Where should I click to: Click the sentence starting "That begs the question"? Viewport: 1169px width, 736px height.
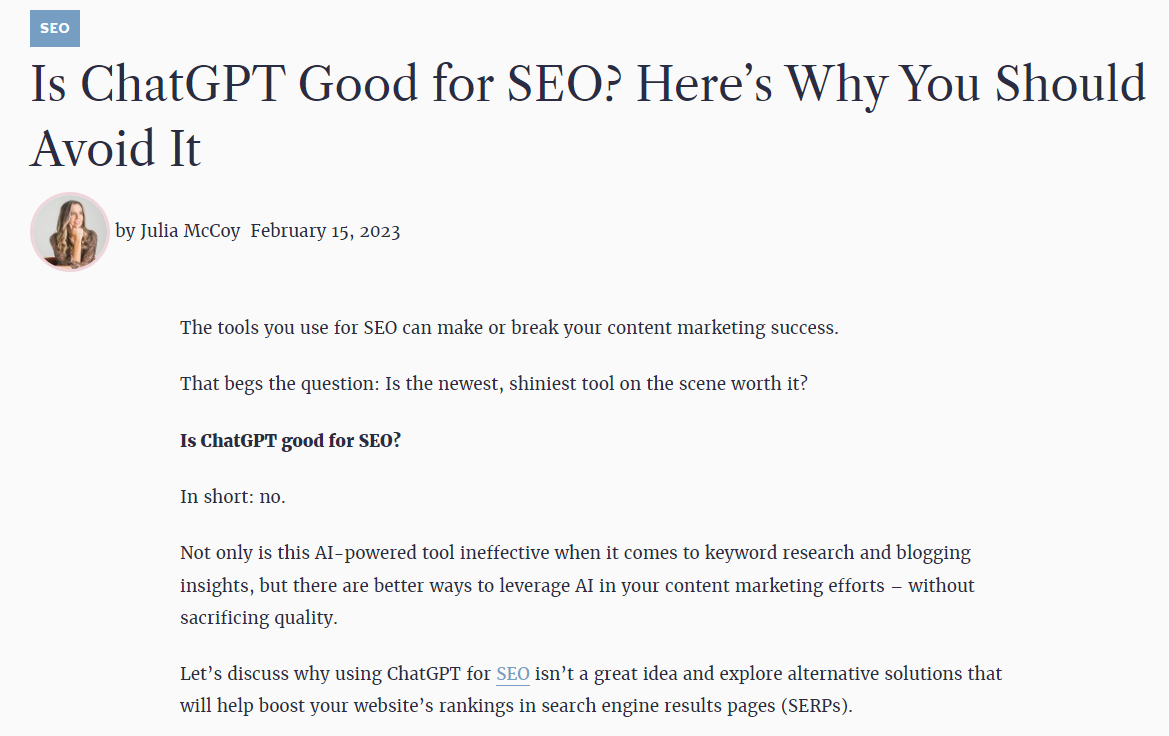494,384
